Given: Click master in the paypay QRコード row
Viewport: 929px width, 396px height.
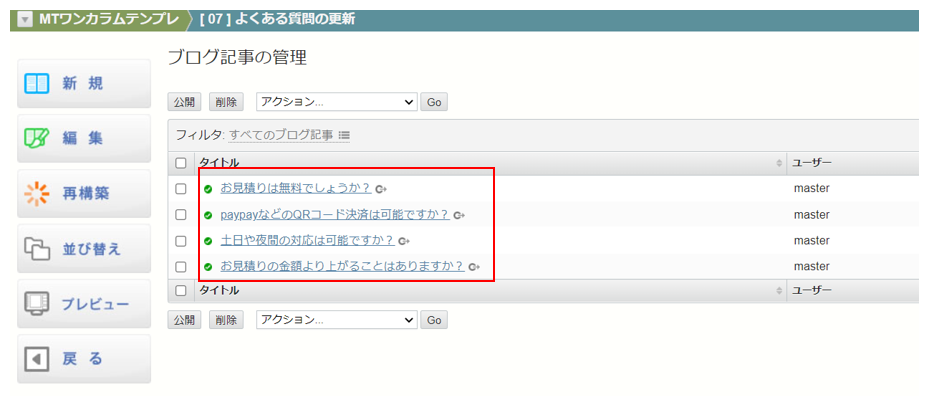Looking at the screenshot, I should (x=812, y=215).
